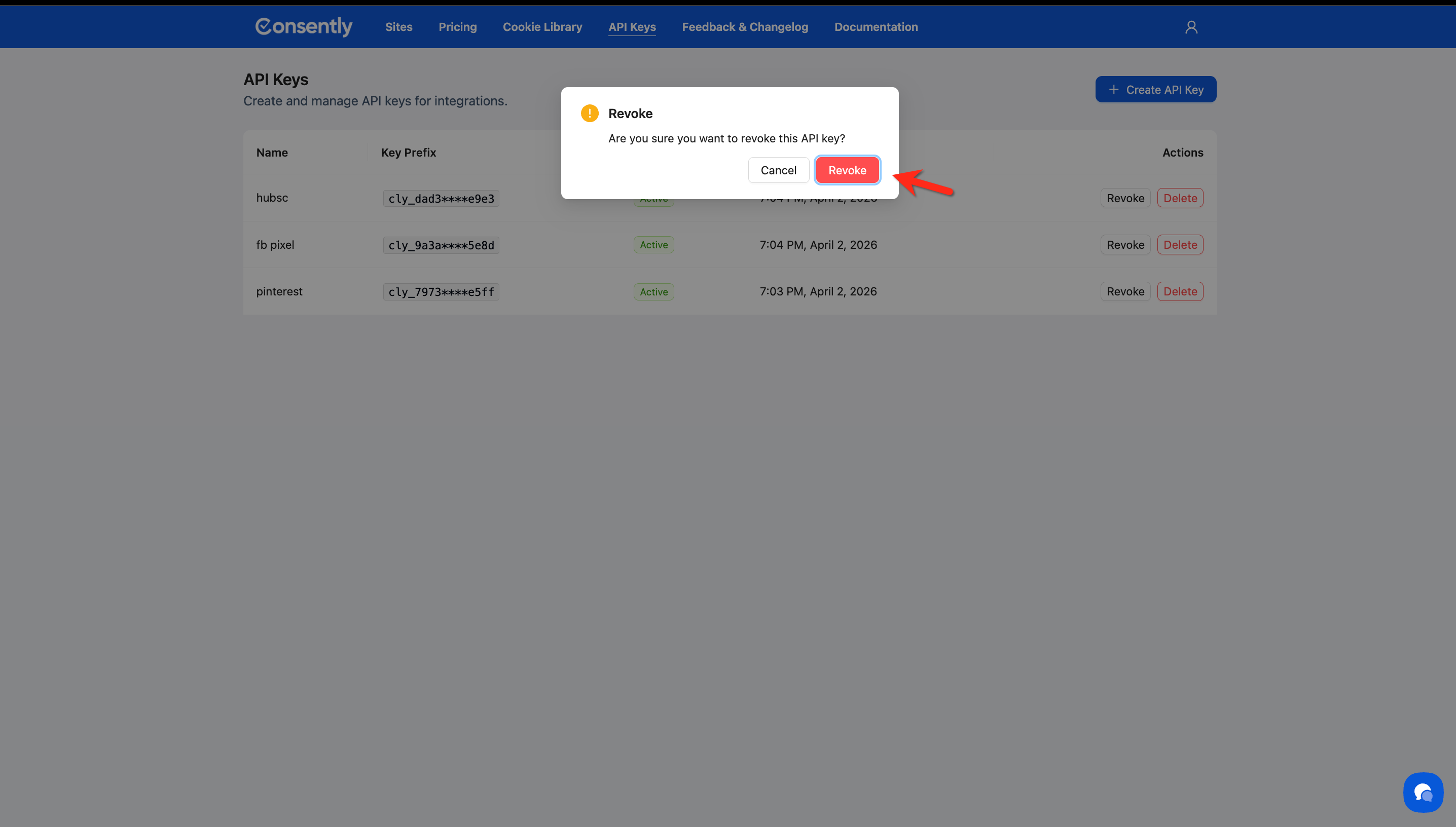Delete the fb pixel API key
This screenshot has width=1456, height=827.
(x=1180, y=245)
